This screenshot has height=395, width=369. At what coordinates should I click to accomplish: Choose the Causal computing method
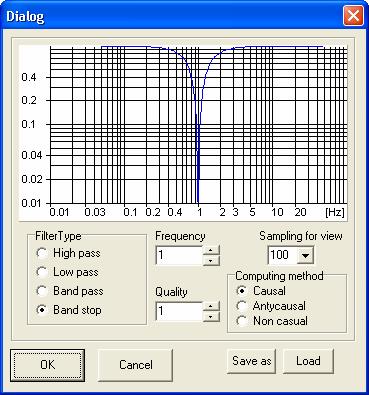coord(261,291)
